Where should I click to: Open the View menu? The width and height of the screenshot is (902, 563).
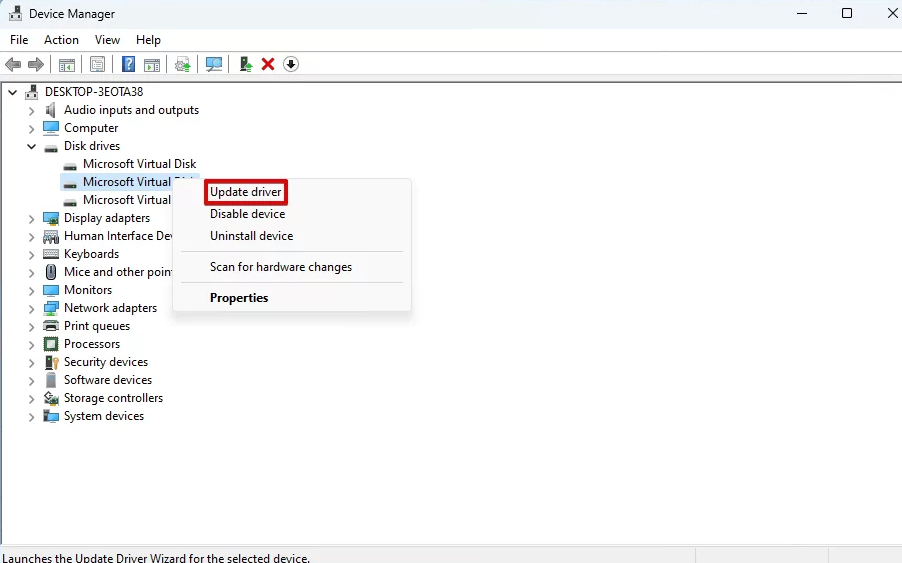(107, 40)
